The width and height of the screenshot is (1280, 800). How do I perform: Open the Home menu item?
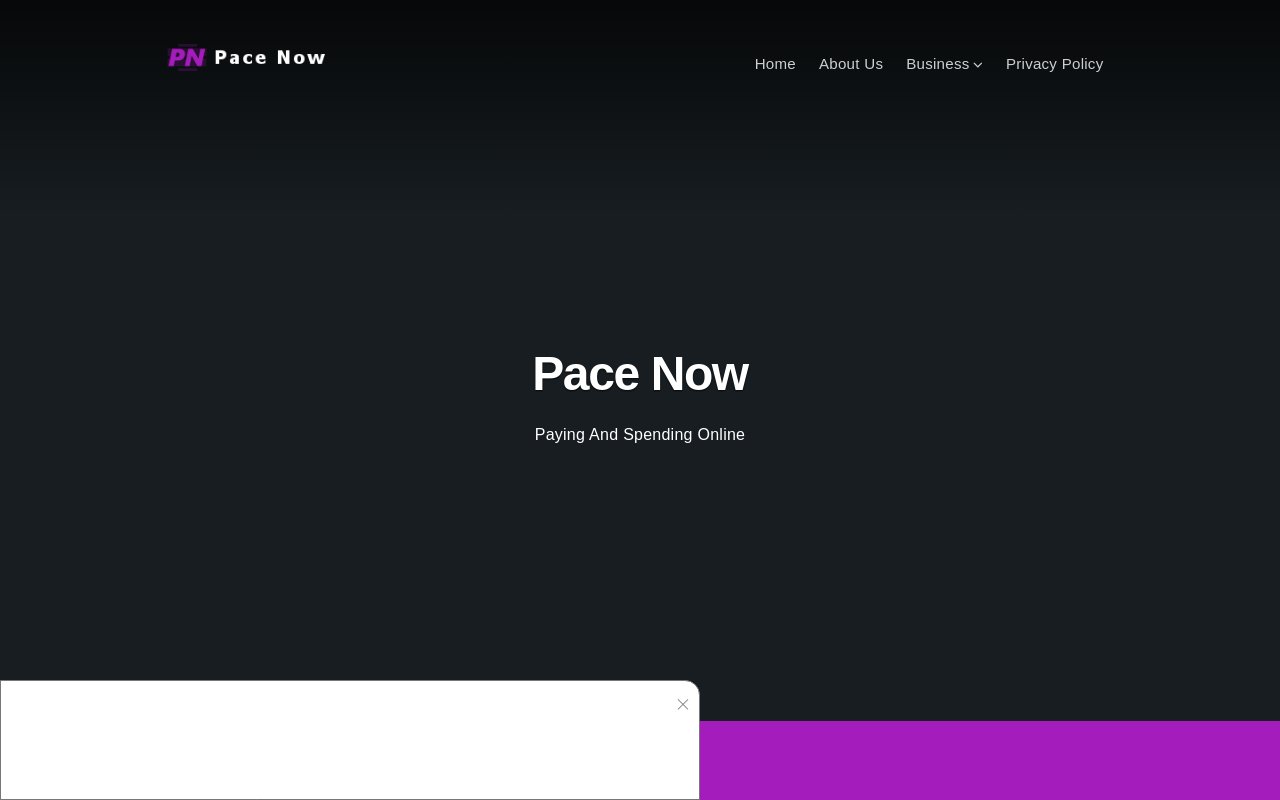click(x=775, y=64)
